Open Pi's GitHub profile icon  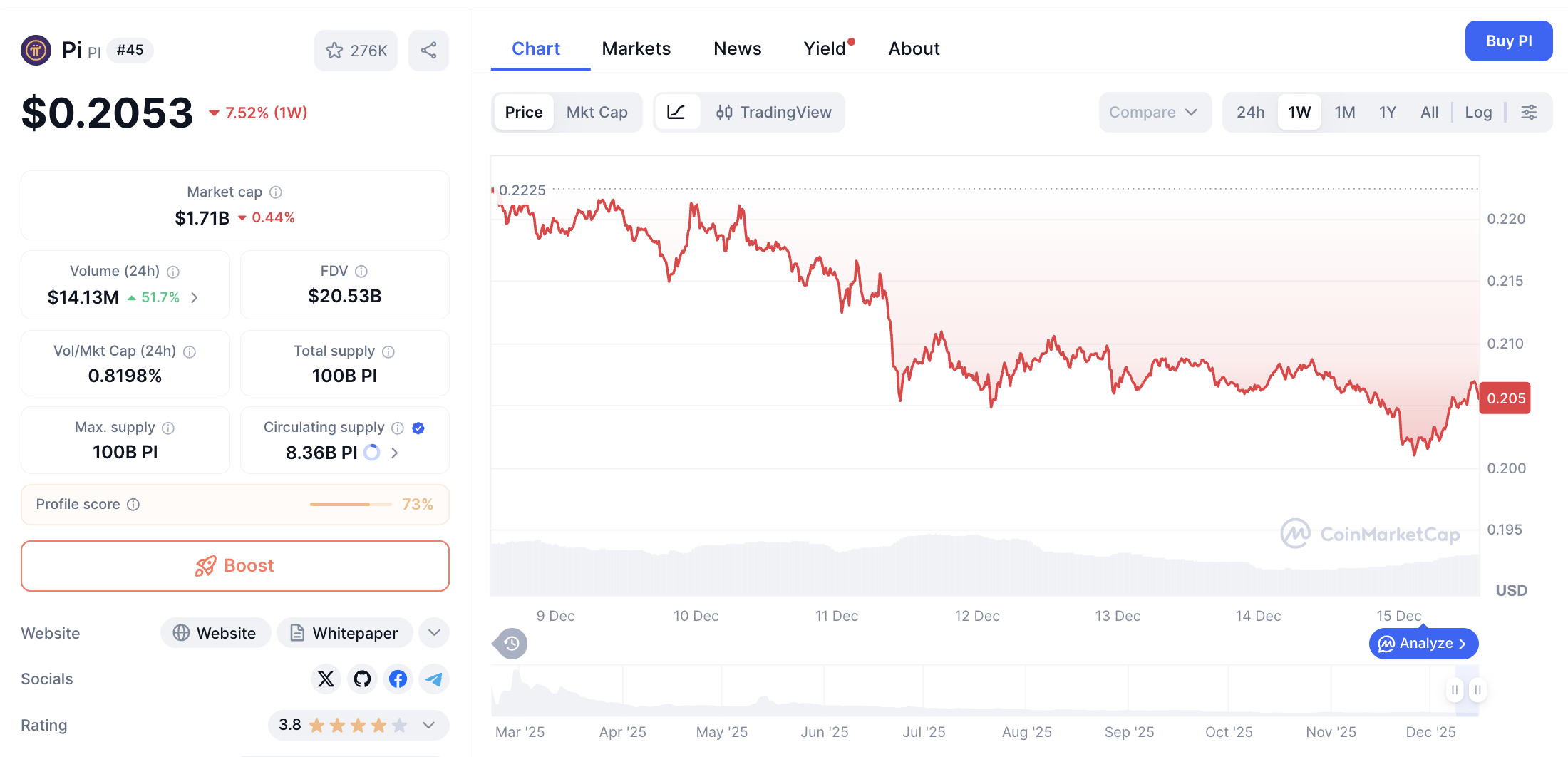coord(362,679)
